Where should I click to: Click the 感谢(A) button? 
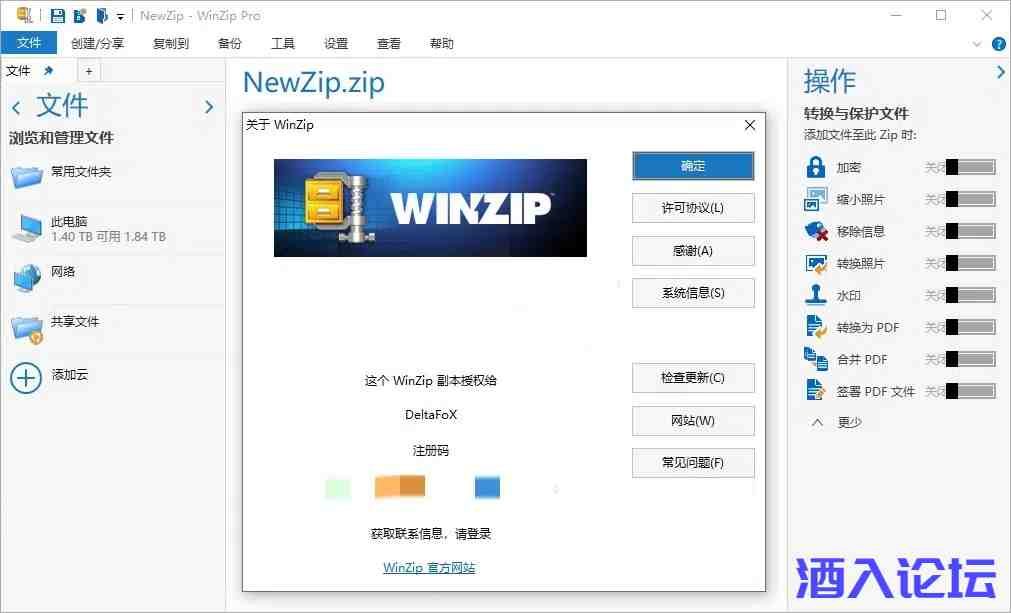tap(693, 251)
